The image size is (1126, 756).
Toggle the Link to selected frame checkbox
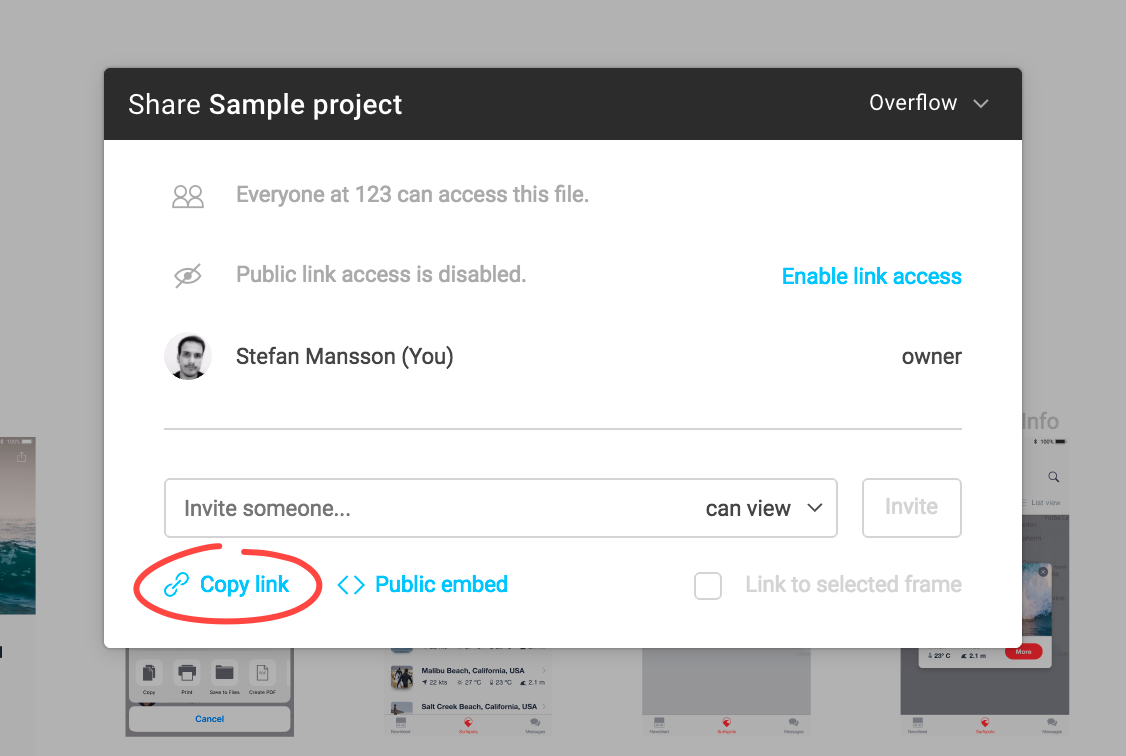[x=708, y=586]
